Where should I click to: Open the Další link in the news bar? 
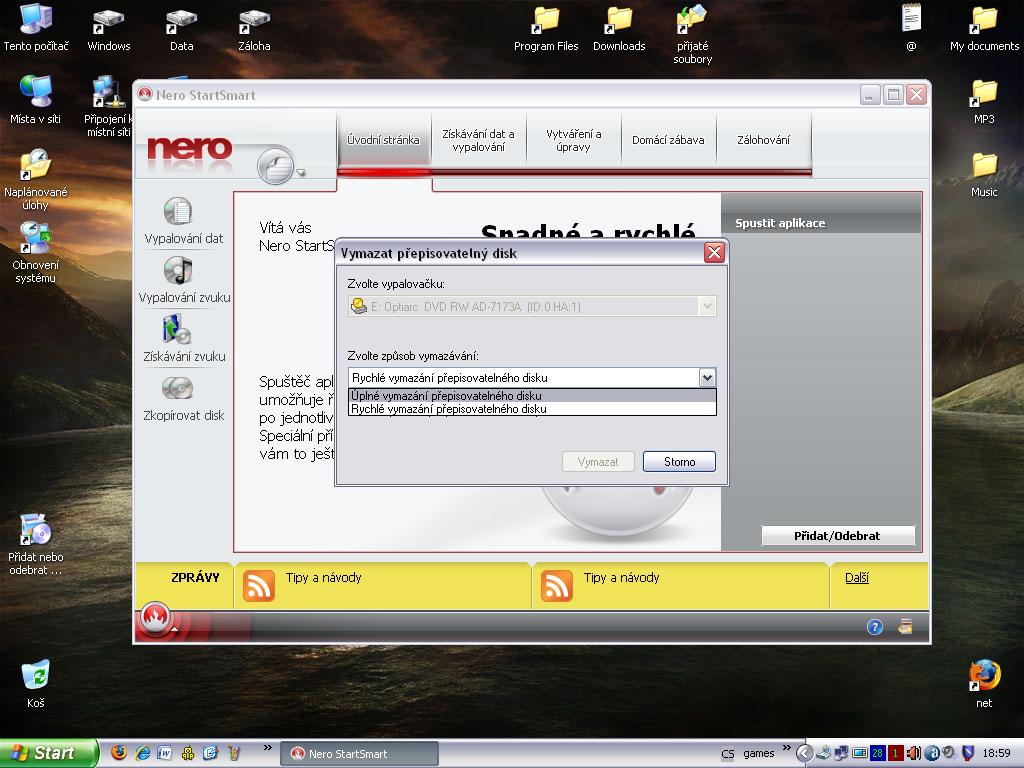tap(857, 577)
